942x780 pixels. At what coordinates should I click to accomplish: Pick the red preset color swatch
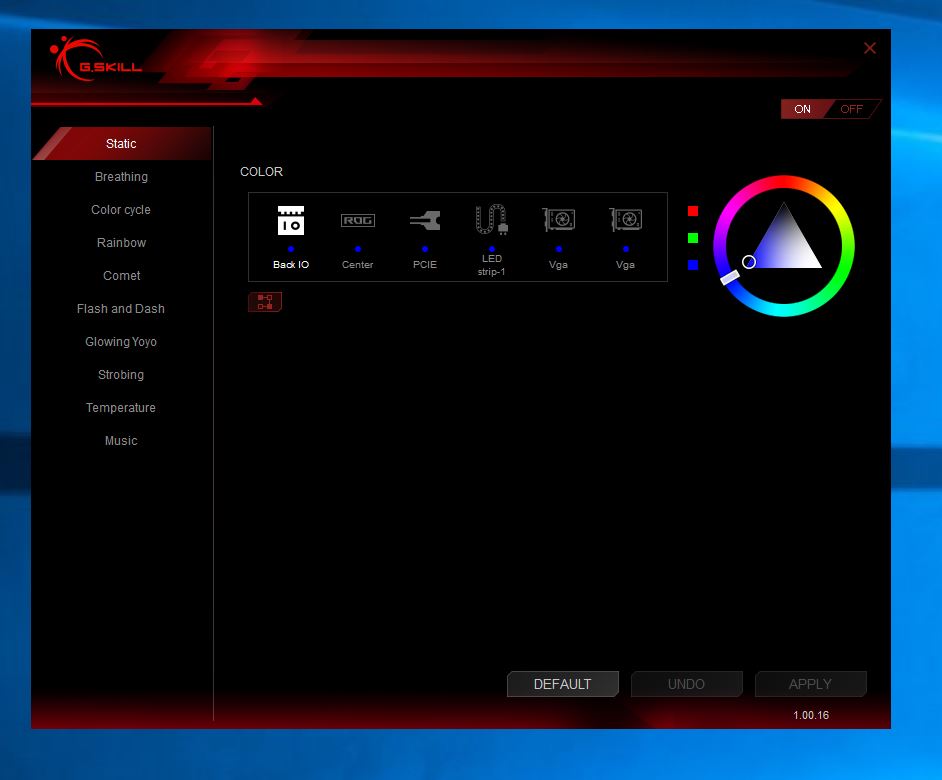click(693, 211)
